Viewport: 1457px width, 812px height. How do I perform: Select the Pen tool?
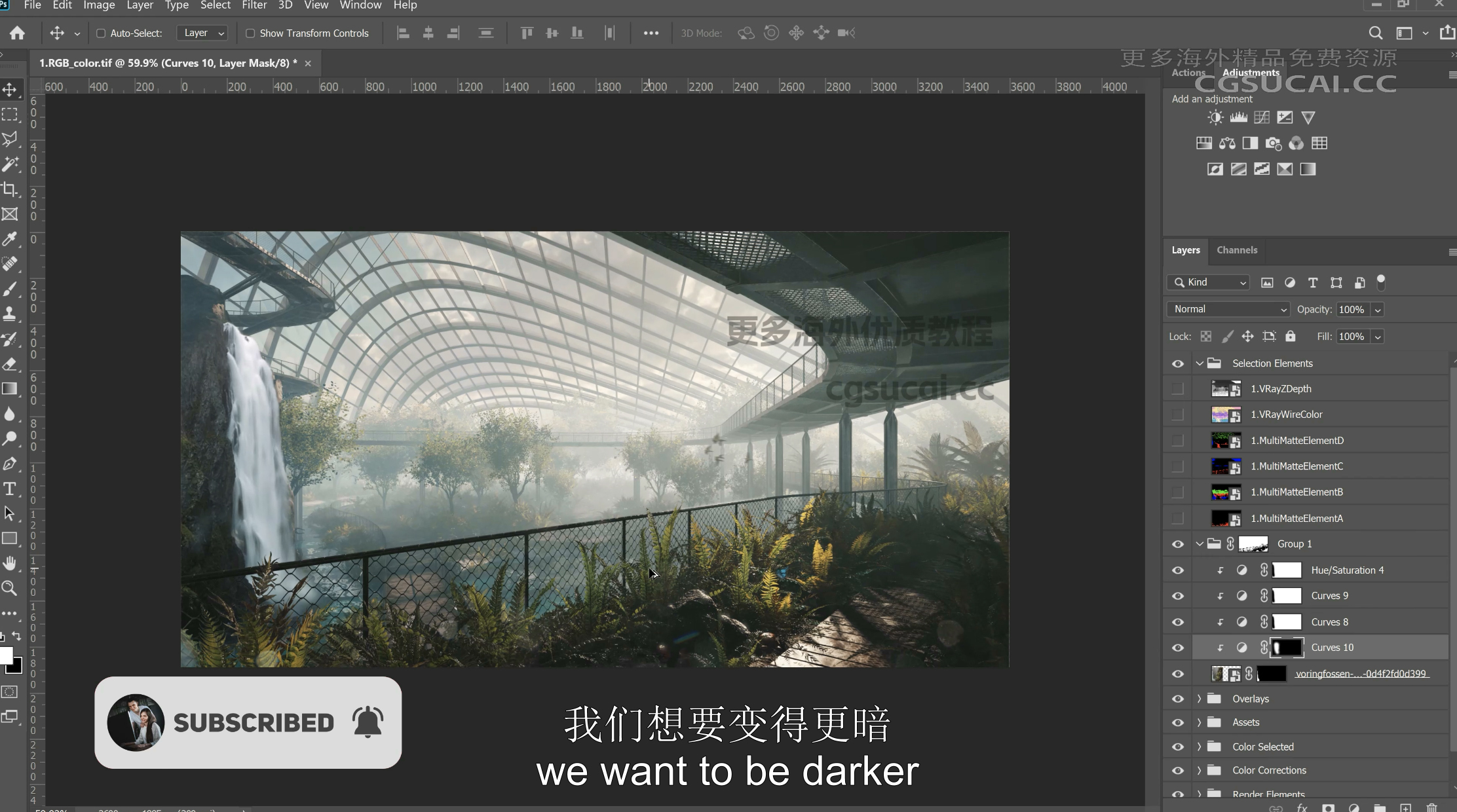coord(10,464)
